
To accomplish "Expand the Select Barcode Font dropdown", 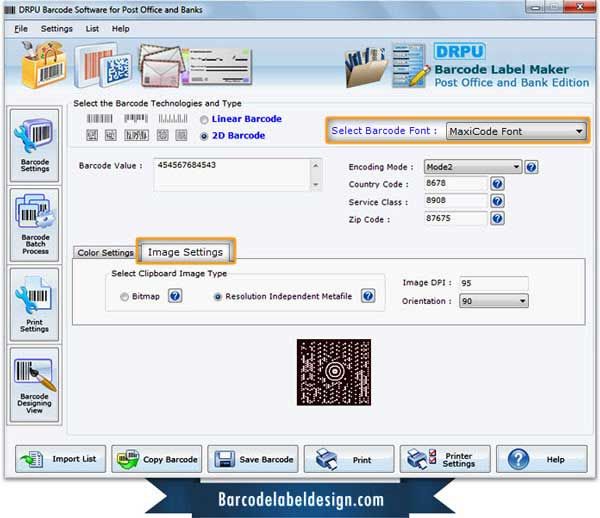I will click(x=516, y=131).
